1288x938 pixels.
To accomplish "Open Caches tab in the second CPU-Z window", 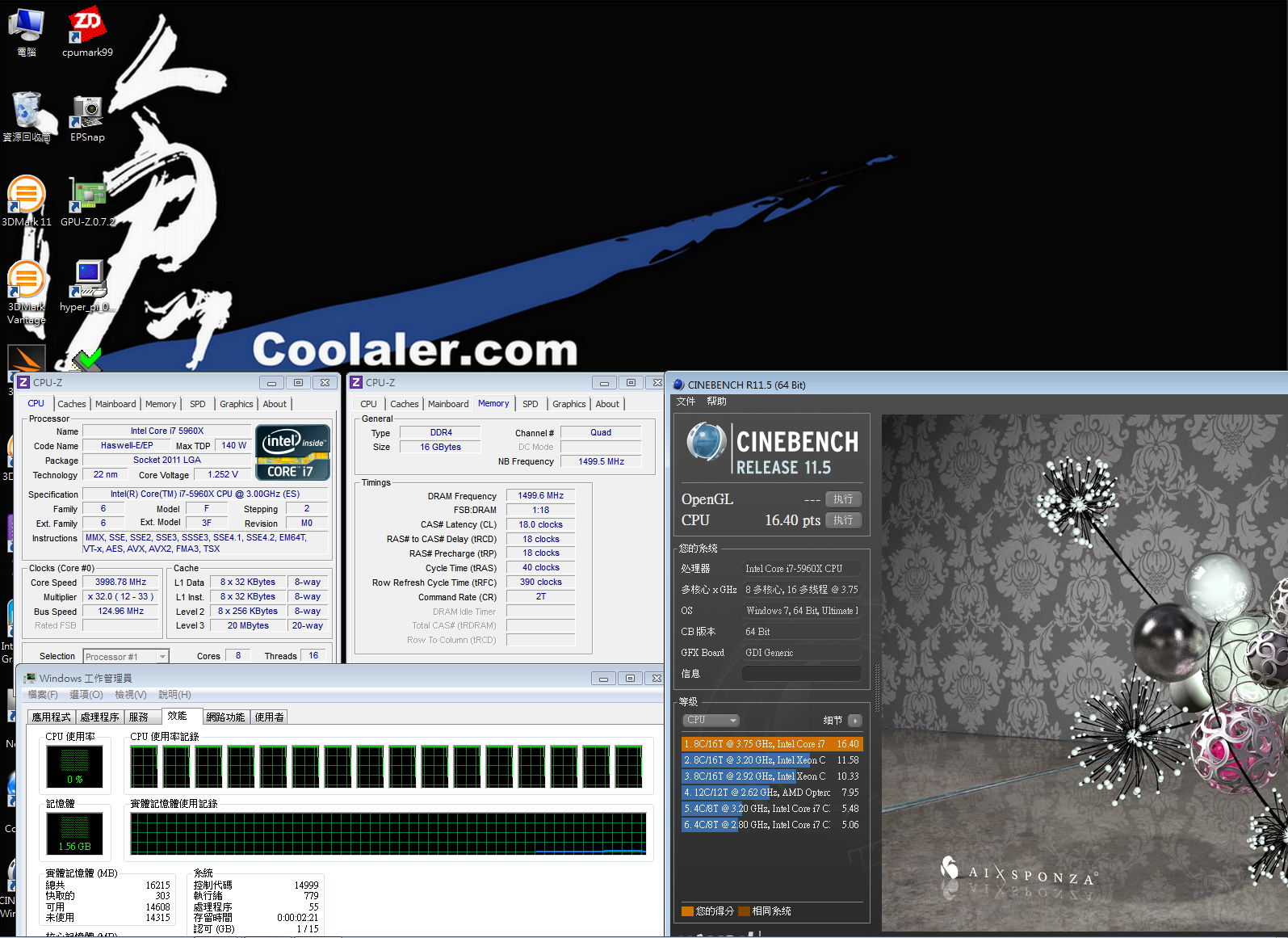I will 405,404.
